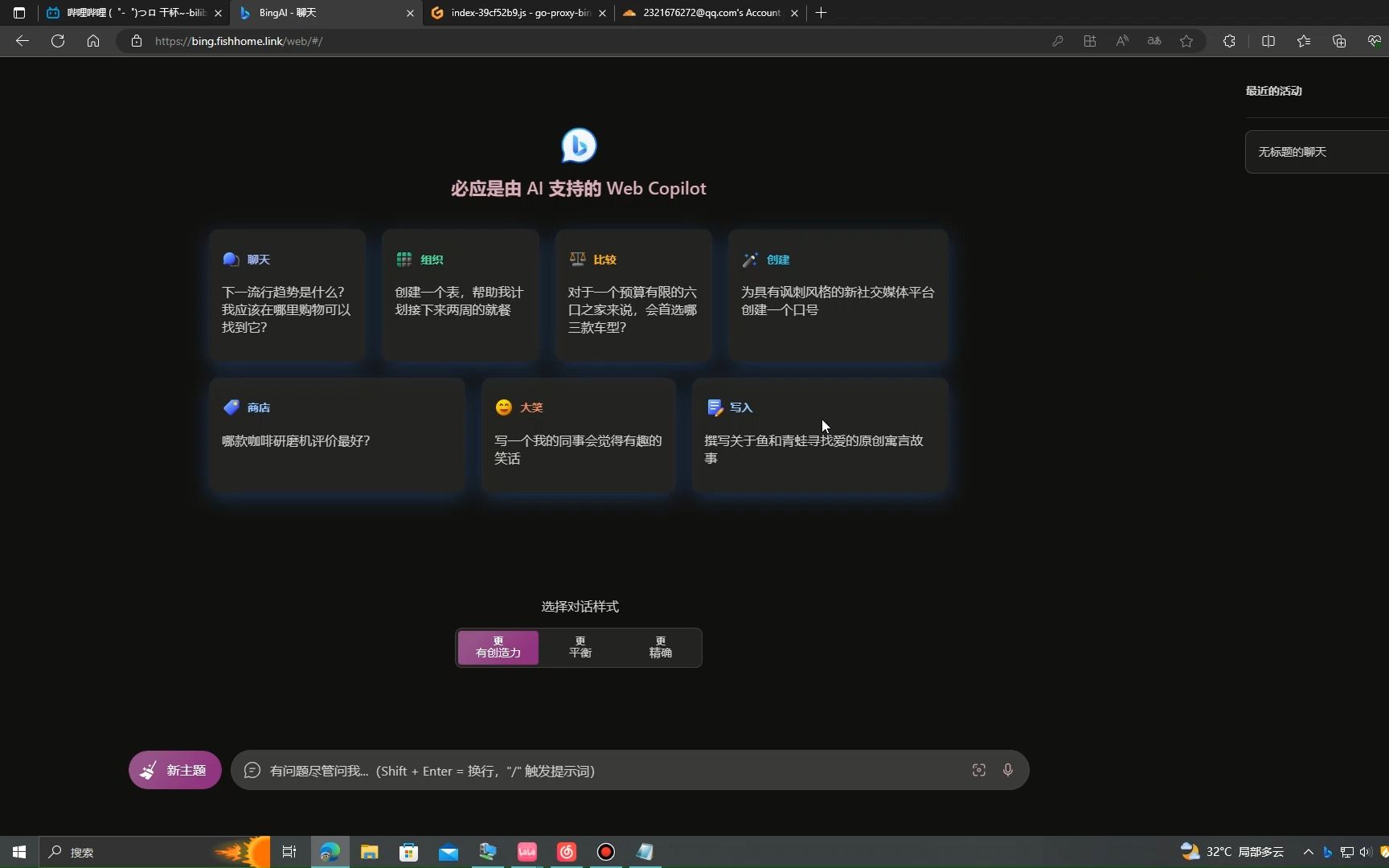Close the 2321676272@qq.com Account tab
Viewport: 1389px width, 868px height.
tap(794, 13)
